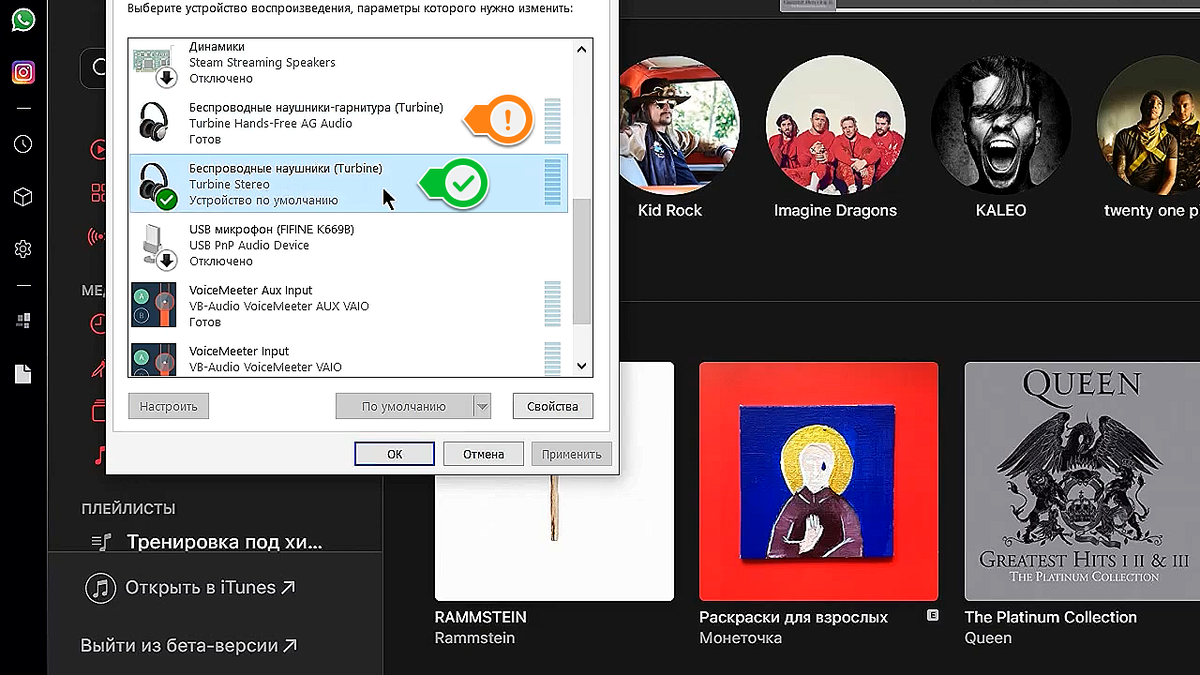This screenshot has height=675, width=1200.
Task: Open Раскраски для взрослых album cover
Action: click(818, 481)
